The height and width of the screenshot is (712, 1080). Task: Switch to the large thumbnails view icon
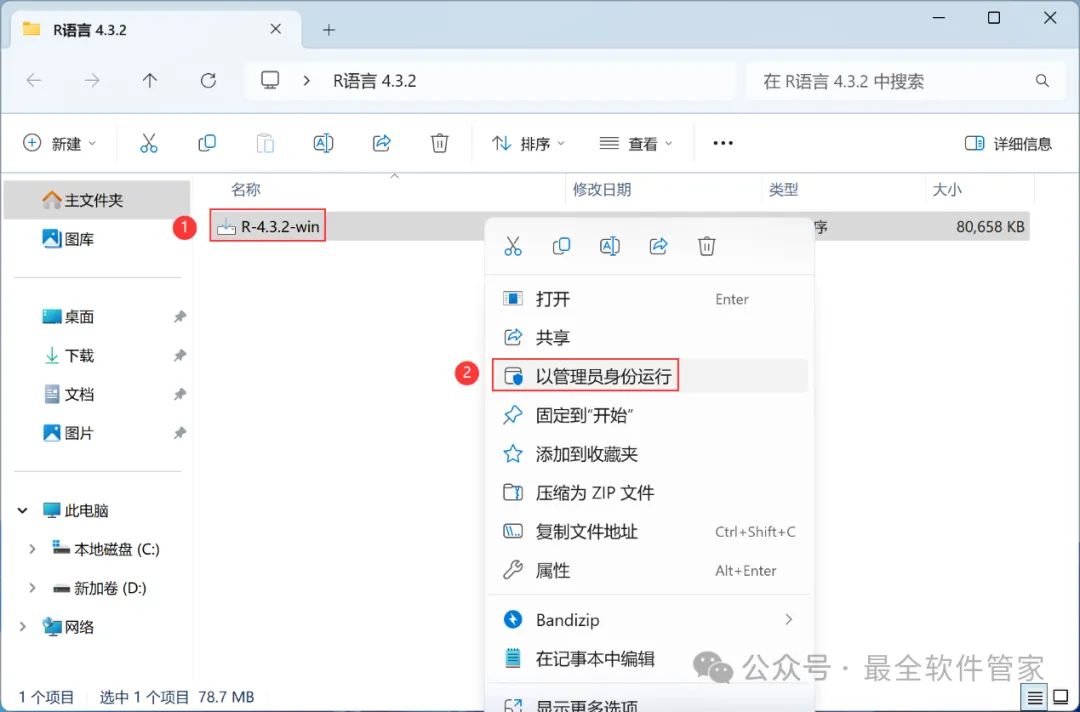(x=1061, y=698)
